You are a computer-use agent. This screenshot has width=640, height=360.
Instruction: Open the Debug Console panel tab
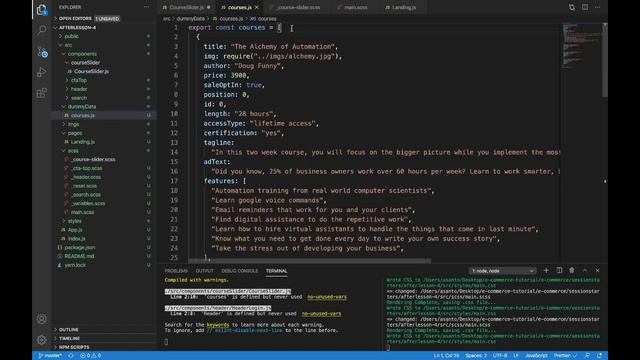(240, 271)
